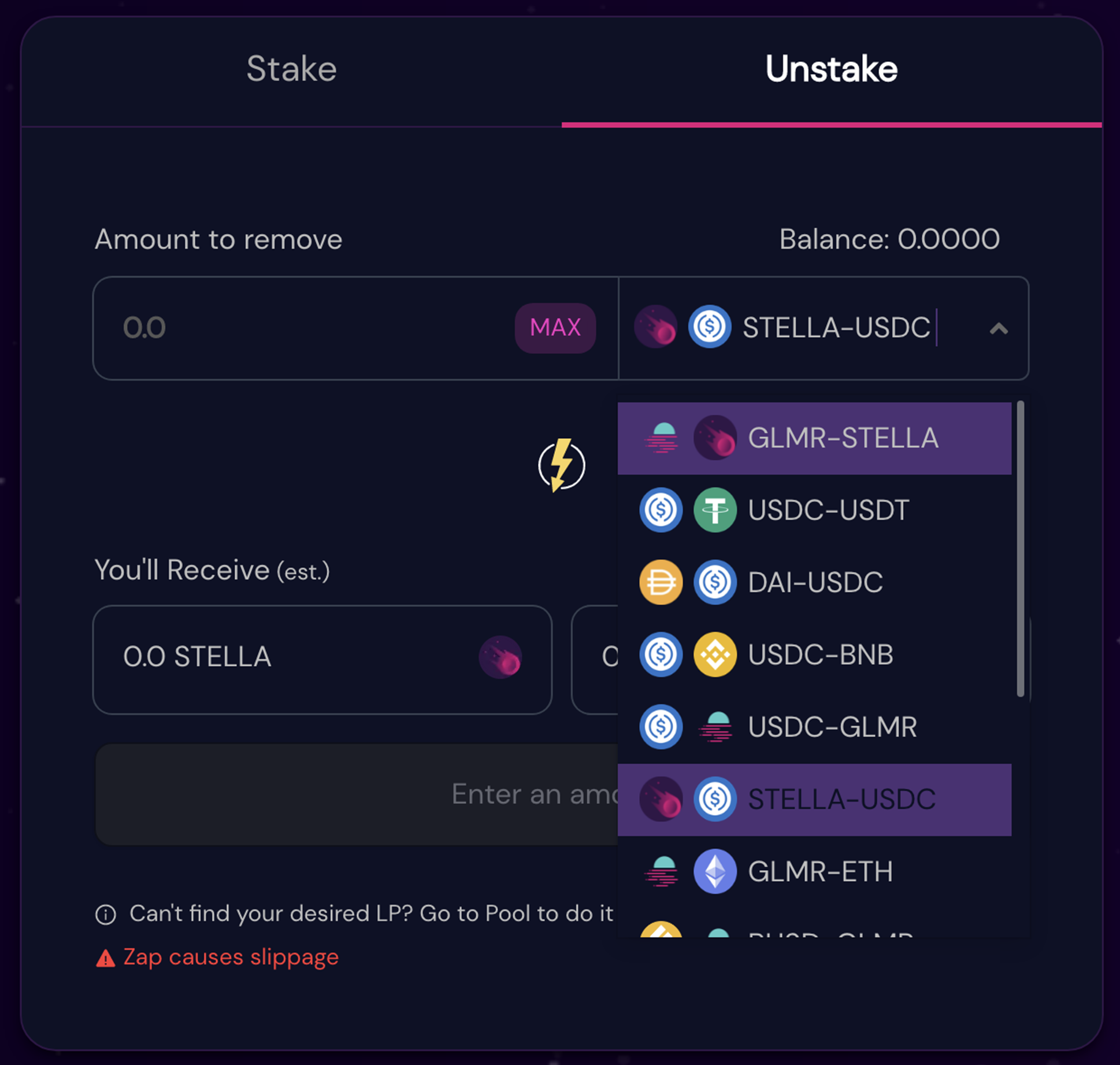Click the info icon beside desired LP text
The width and height of the screenshot is (1120, 1065).
[105, 915]
